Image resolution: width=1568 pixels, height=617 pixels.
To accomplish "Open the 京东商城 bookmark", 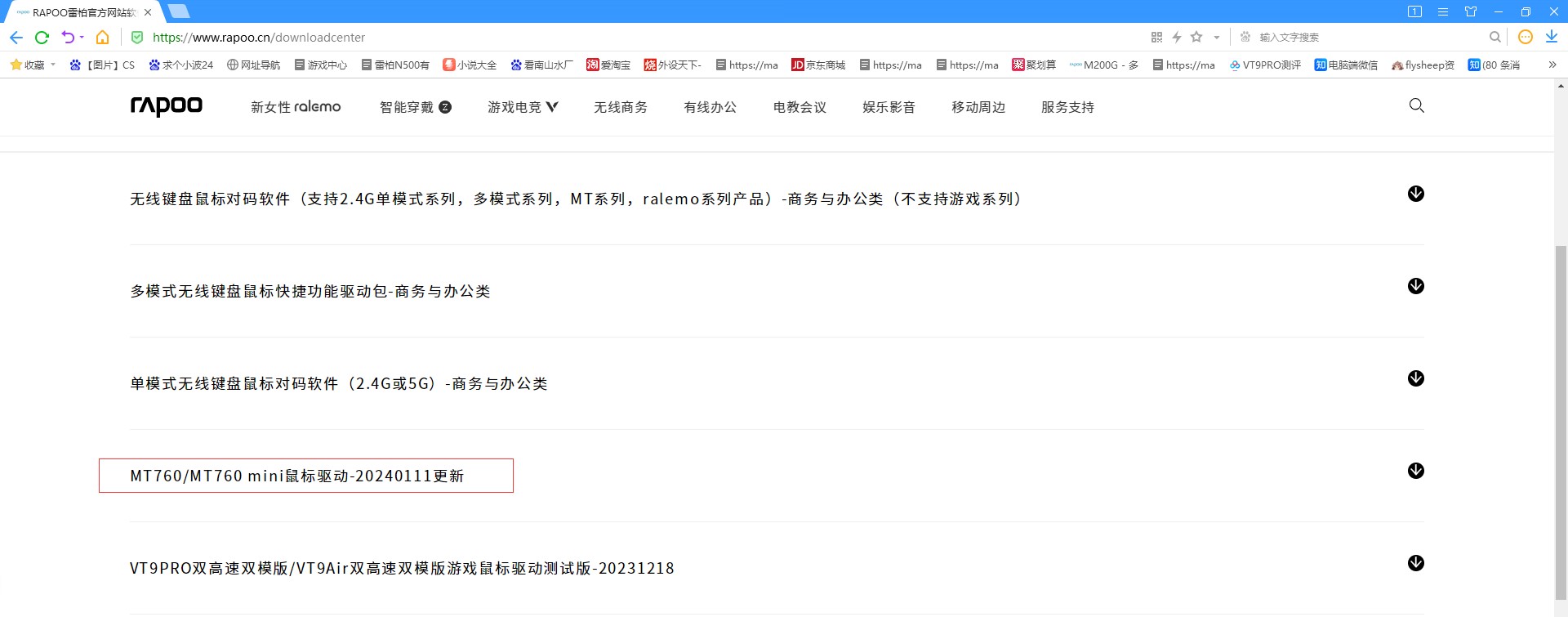I will point(818,65).
